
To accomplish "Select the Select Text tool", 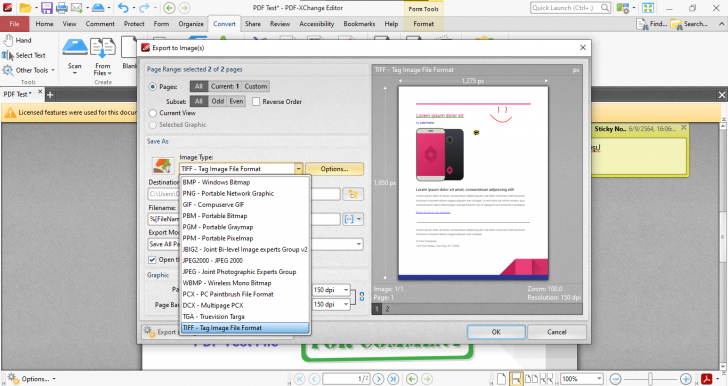I will click(x=24, y=55).
